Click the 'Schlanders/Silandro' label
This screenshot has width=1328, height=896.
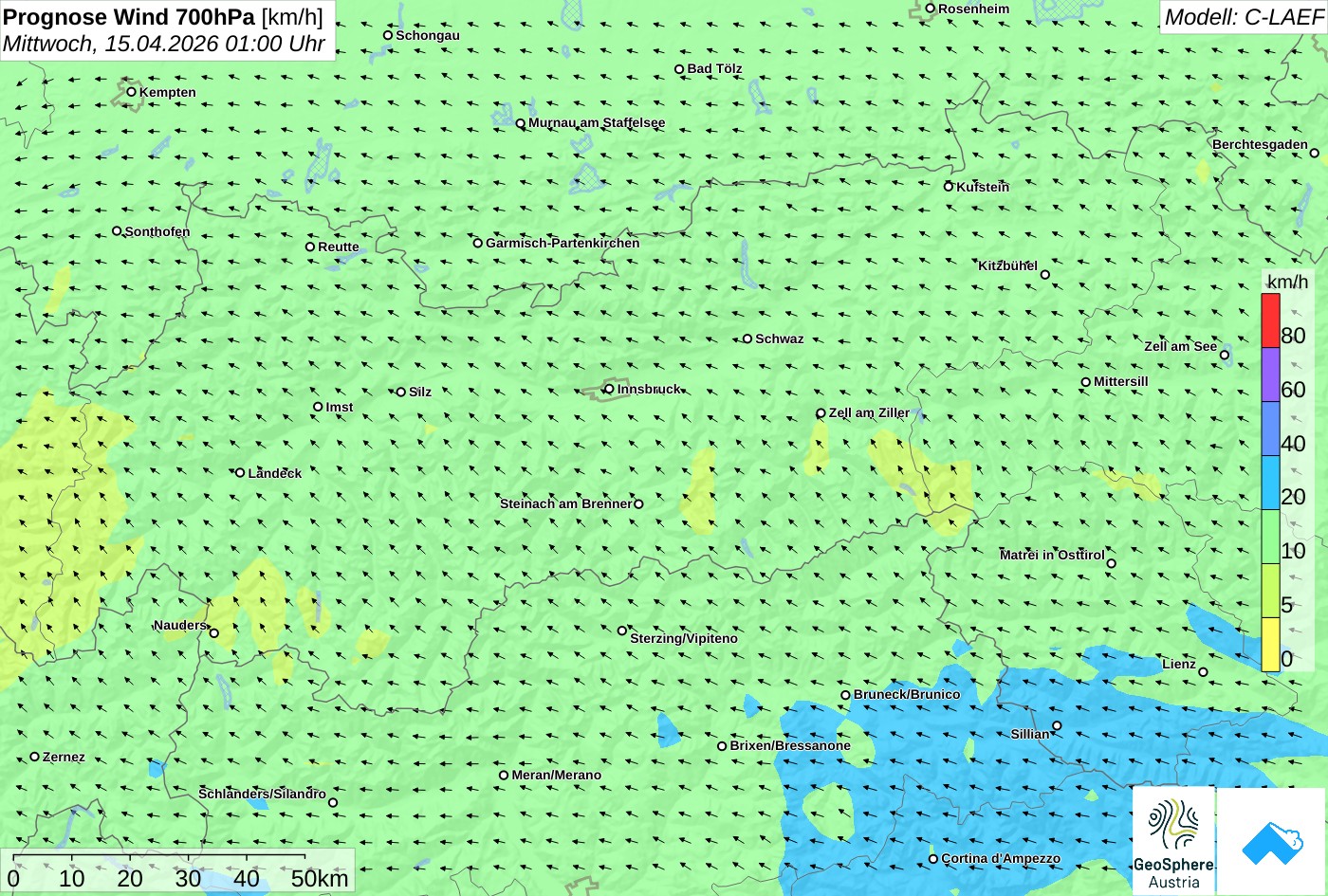click(x=262, y=794)
